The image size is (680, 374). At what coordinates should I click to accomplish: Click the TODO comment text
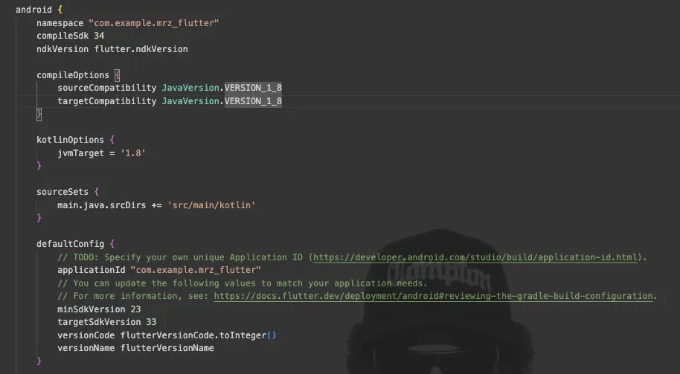pos(352,257)
